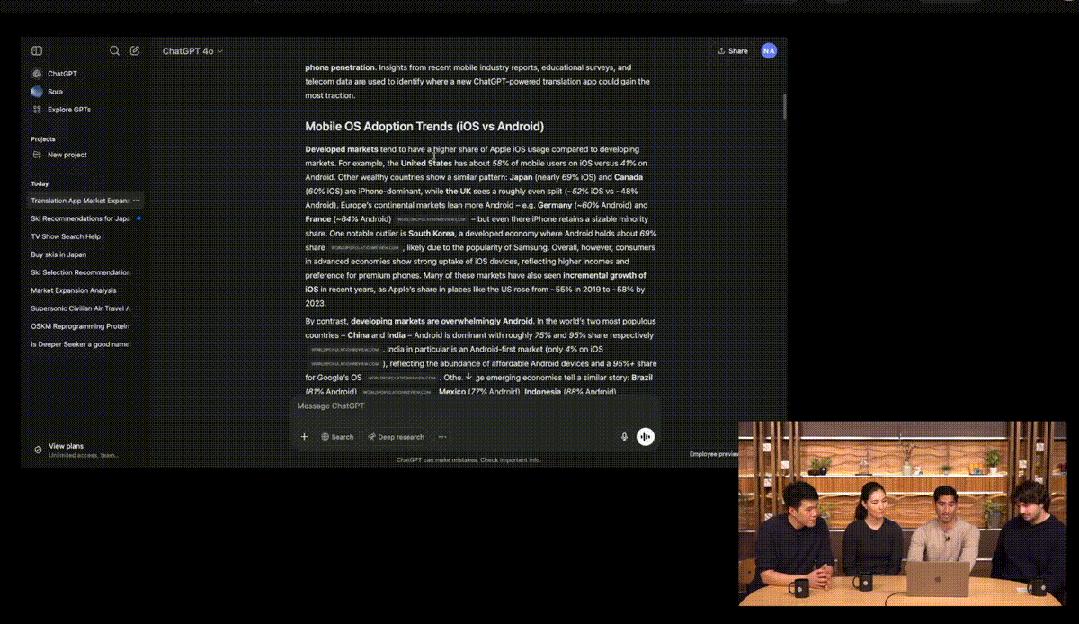Start voice mode with the waveform button
Image resolution: width=1079 pixels, height=624 pixels.
pos(646,437)
